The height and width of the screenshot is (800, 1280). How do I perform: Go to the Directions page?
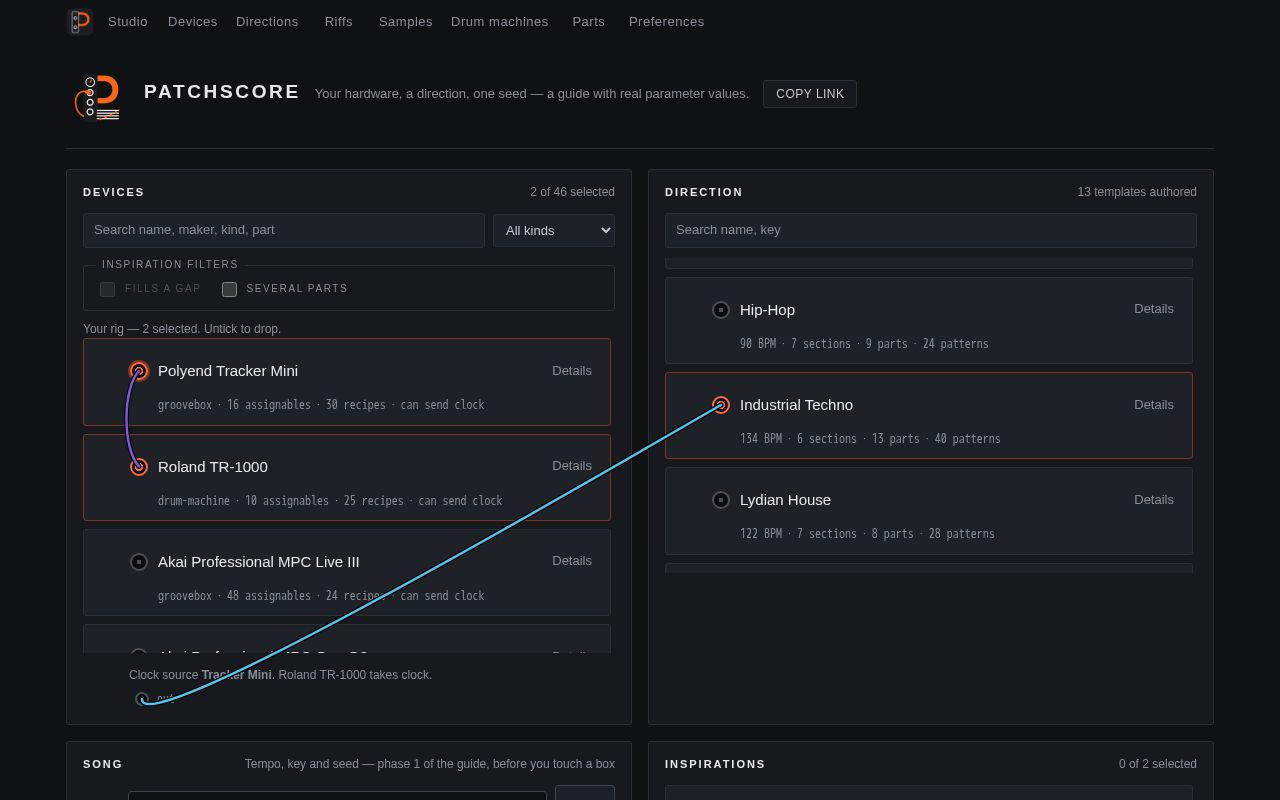[267, 21]
